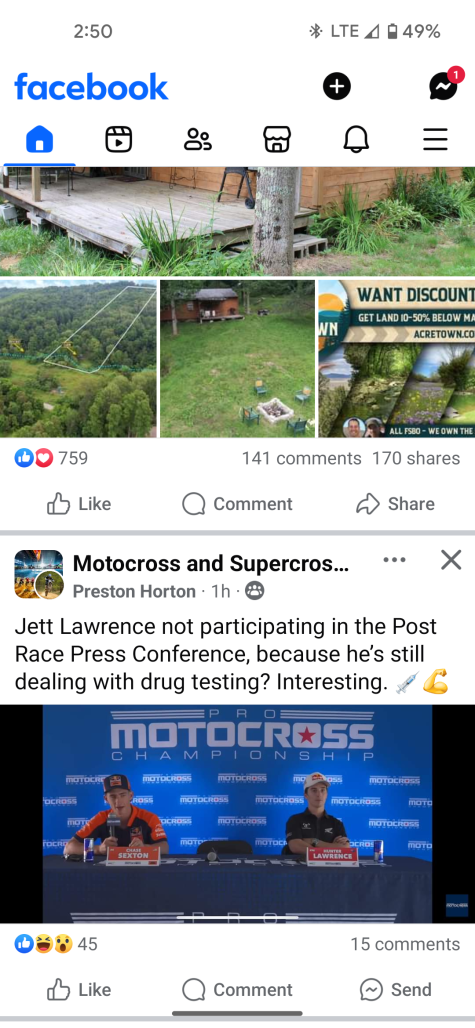Screen dimensions: 475x1028
Task: Open the Notifications bell icon
Action: tap(356, 139)
